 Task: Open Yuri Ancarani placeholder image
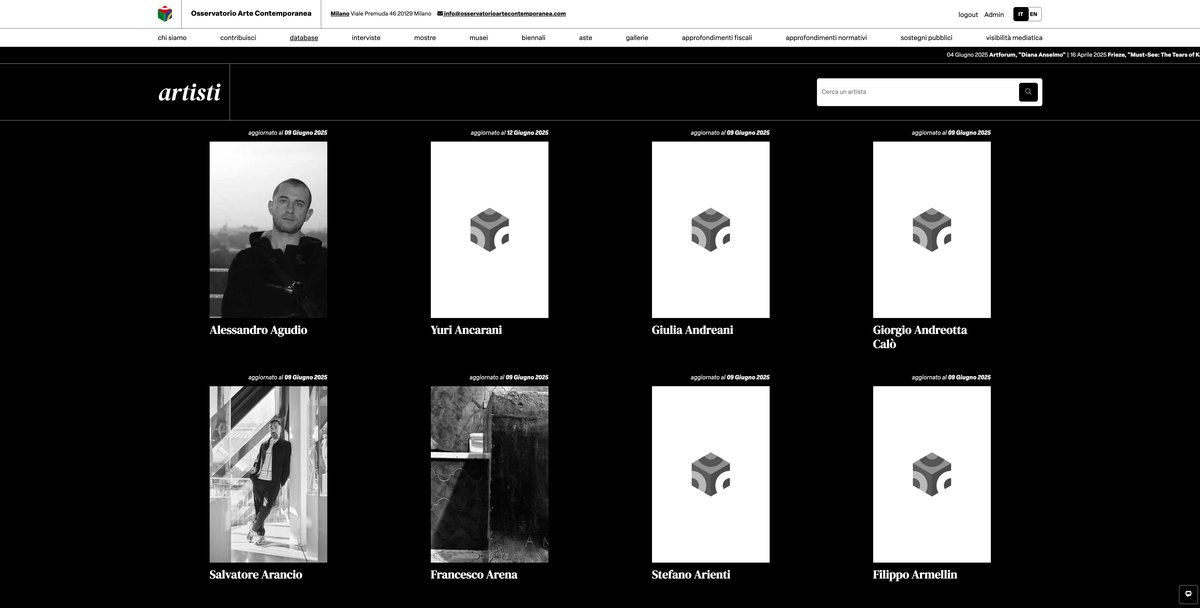(489, 230)
